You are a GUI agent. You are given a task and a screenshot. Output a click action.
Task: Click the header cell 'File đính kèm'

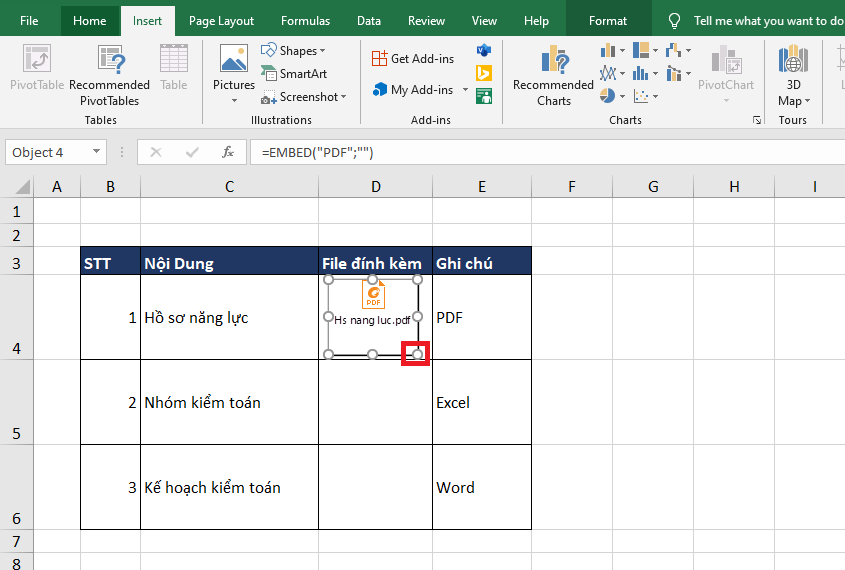[376, 261]
